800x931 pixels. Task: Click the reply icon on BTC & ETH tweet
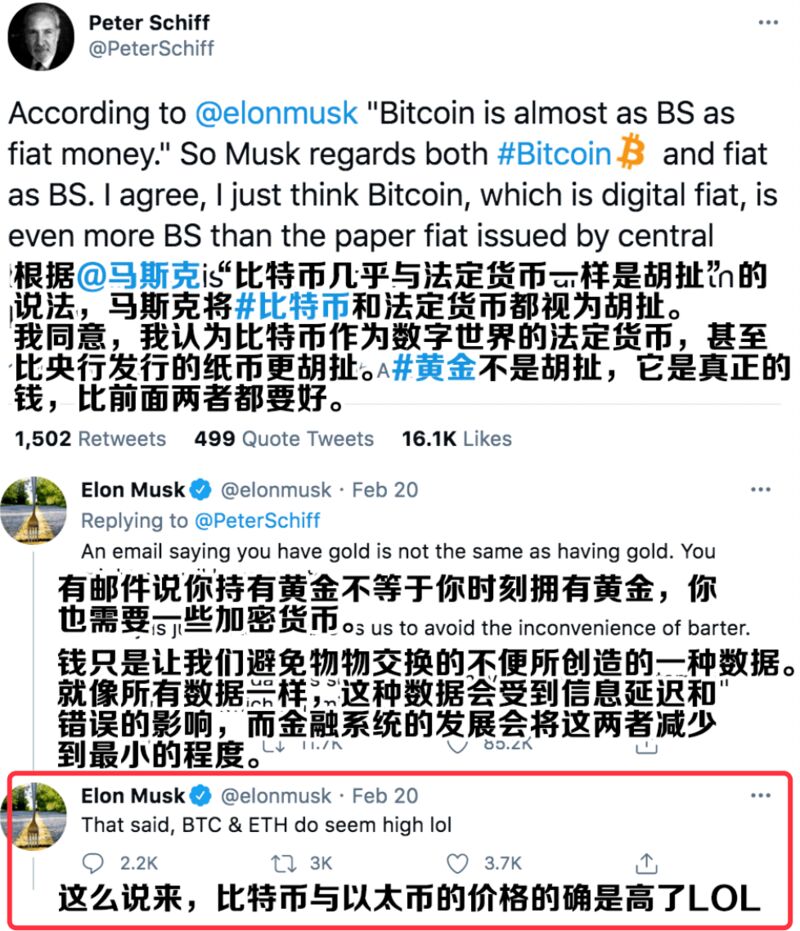click(x=90, y=862)
